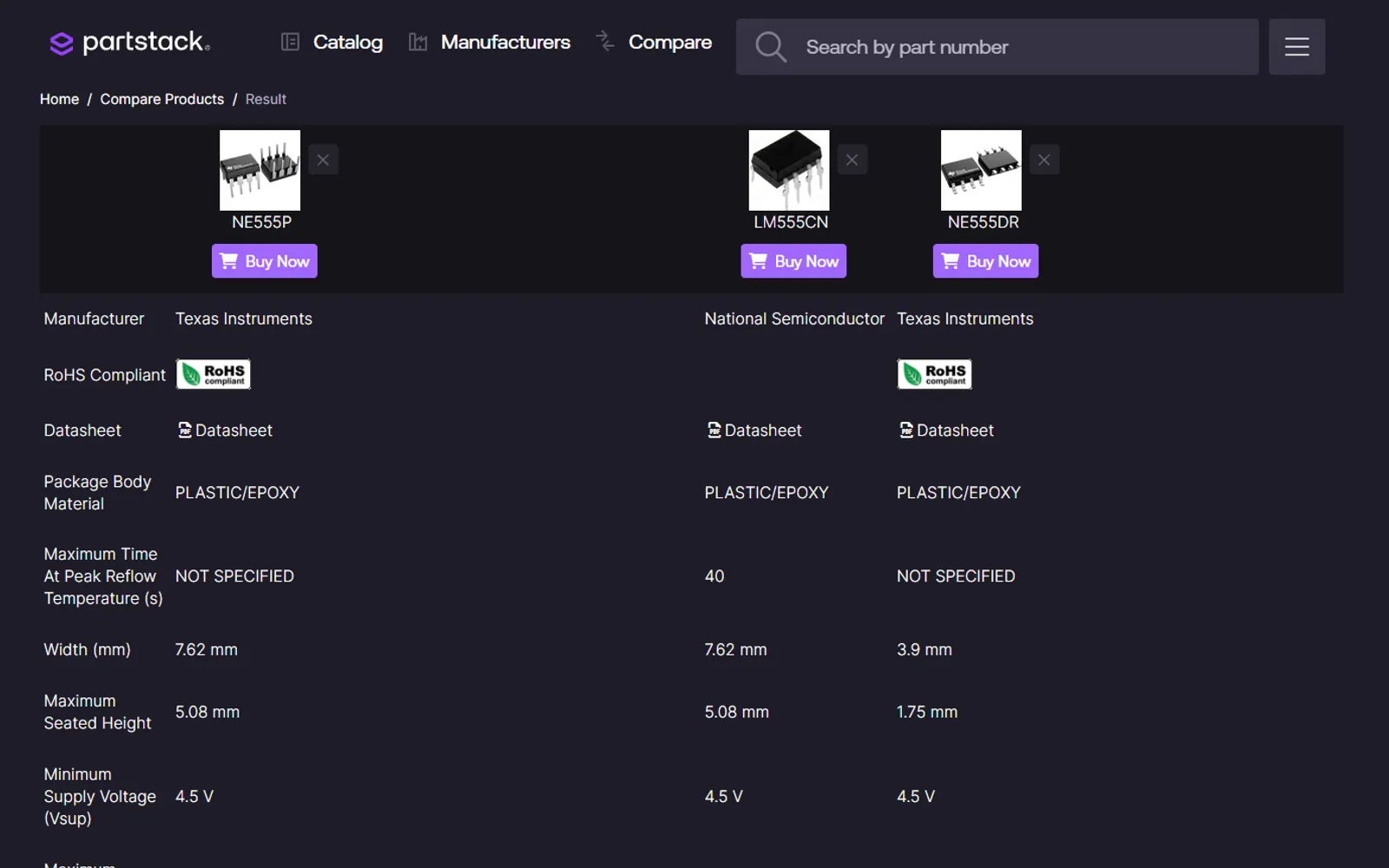Open the Manufacturers menu item
The width and height of the screenshot is (1389, 868).
(x=505, y=42)
